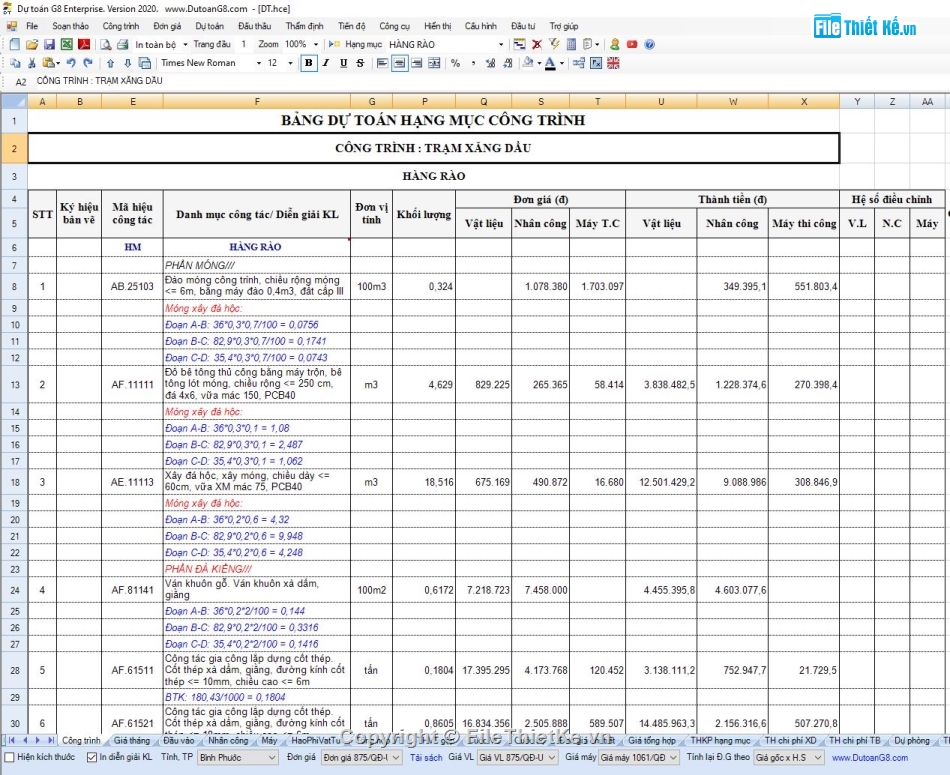
Task: Redo the last action
Action: 88,63
